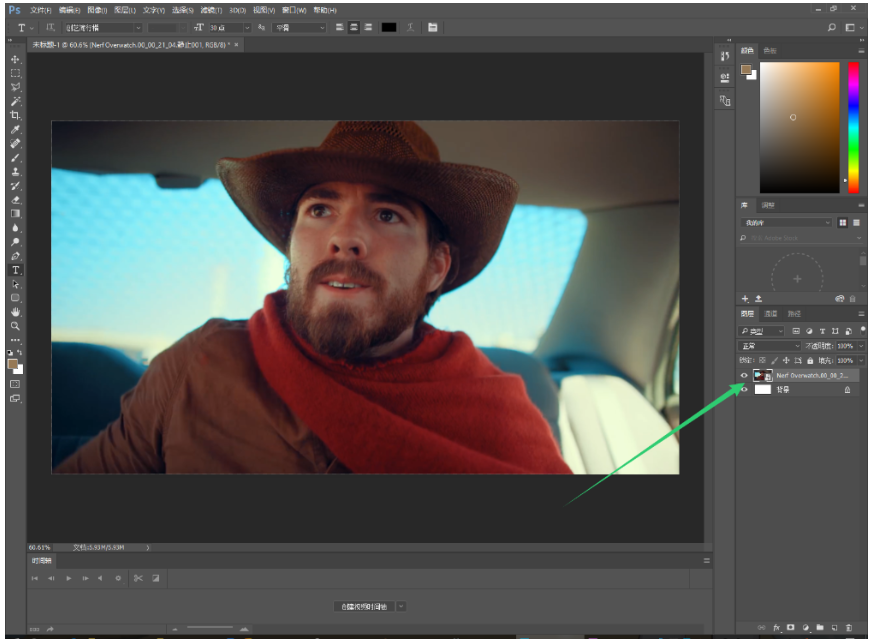Select the Brush tool
871x640 pixels.
[x=15, y=157]
